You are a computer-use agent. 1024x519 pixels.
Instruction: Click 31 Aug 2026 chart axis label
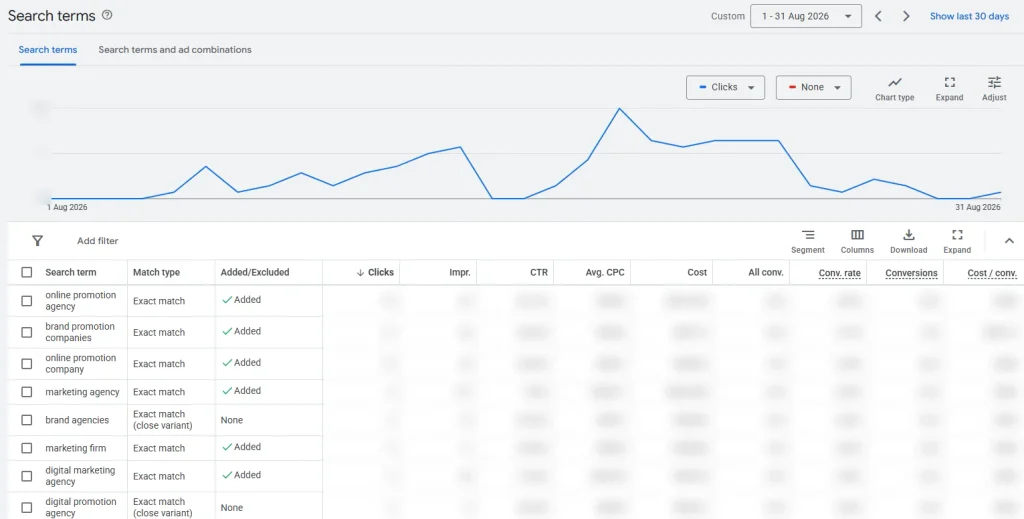(978, 208)
